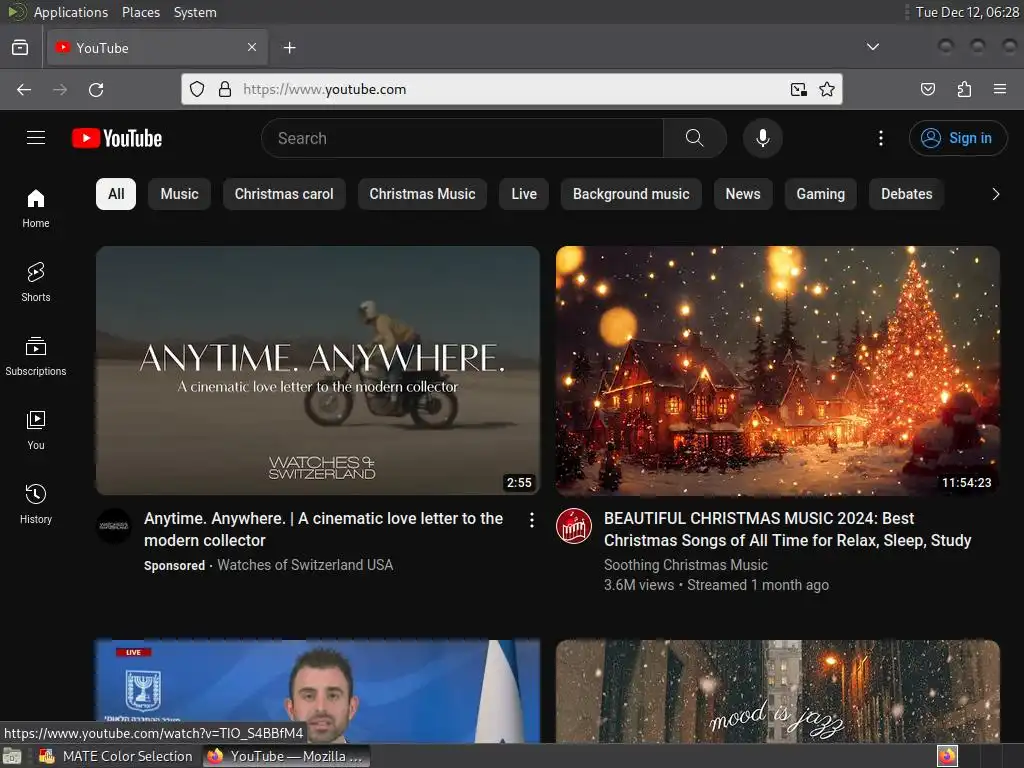This screenshot has height=768, width=1024.
Task: Click the magnifier search button
Action: click(x=694, y=138)
